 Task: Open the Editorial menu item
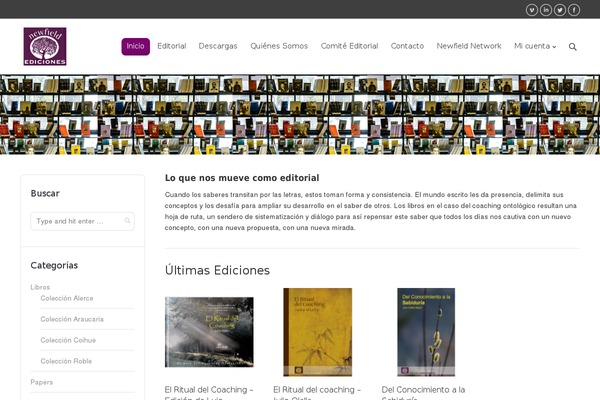pyautogui.click(x=171, y=46)
